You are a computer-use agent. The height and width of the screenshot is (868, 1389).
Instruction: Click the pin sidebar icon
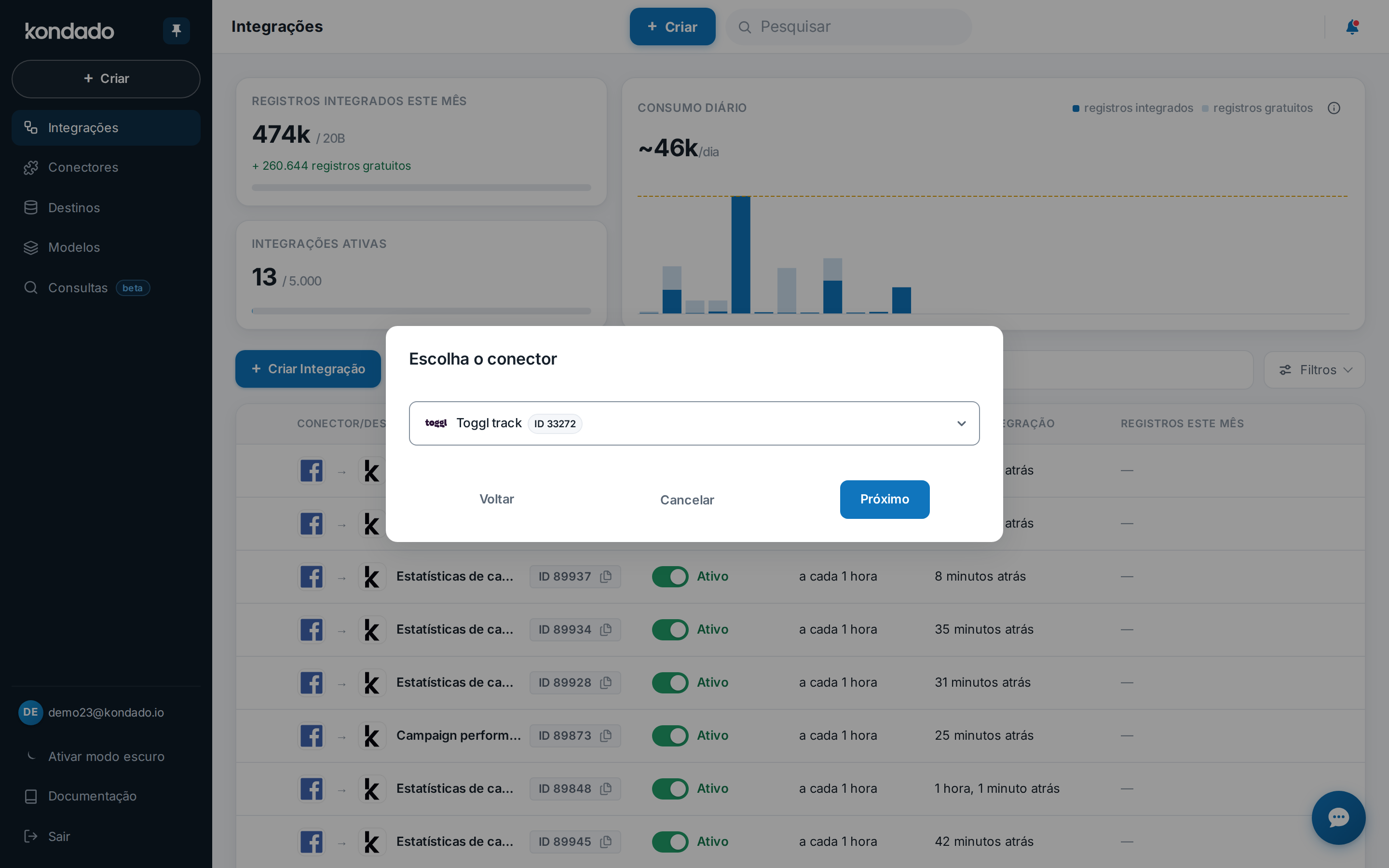tap(176, 30)
